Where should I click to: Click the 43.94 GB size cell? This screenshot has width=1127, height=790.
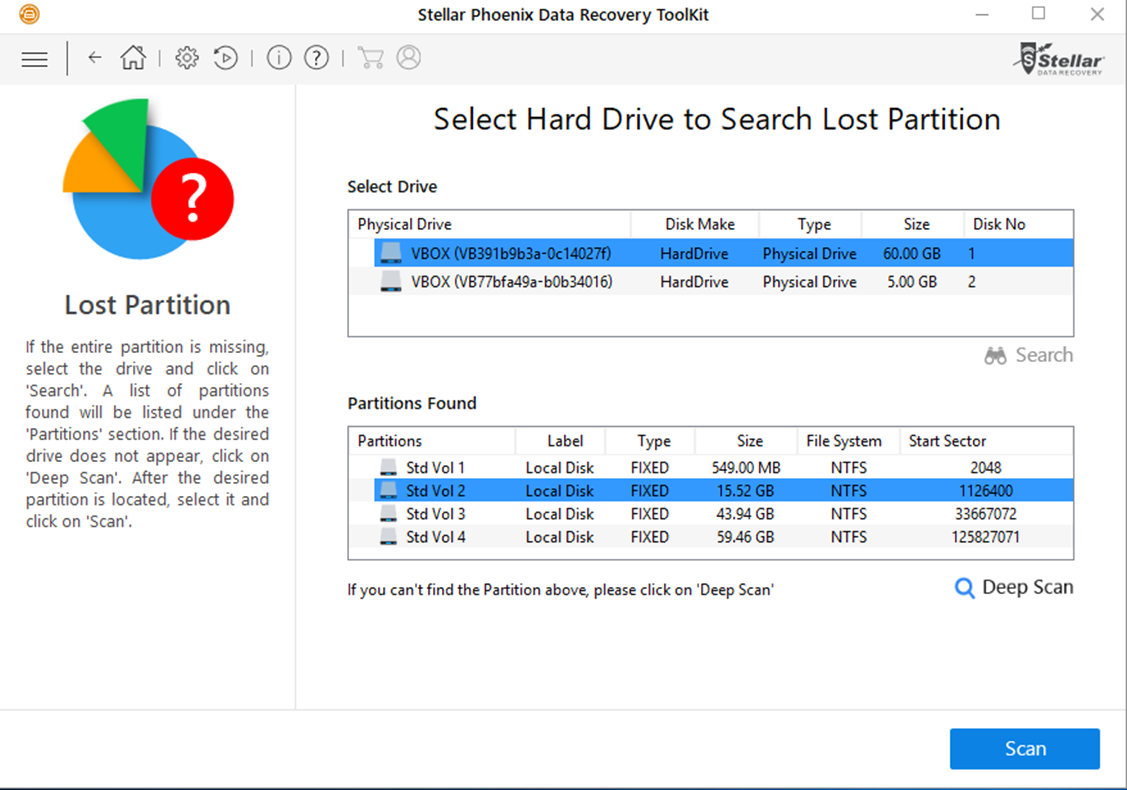(x=745, y=513)
